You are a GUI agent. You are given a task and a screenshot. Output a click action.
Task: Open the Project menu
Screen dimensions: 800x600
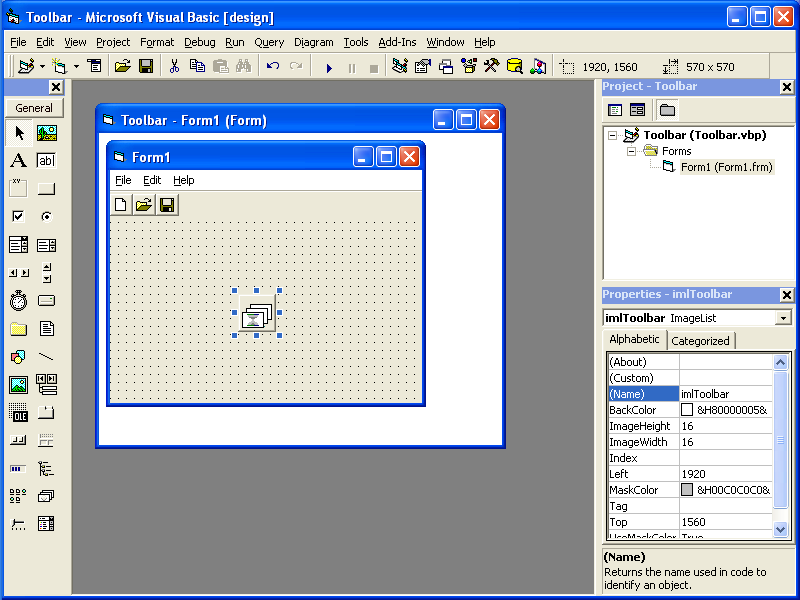pyautogui.click(x=113, y=42)
